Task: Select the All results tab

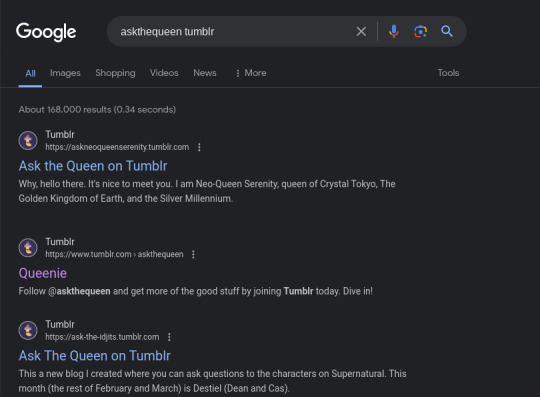Action: pos(30,73)
